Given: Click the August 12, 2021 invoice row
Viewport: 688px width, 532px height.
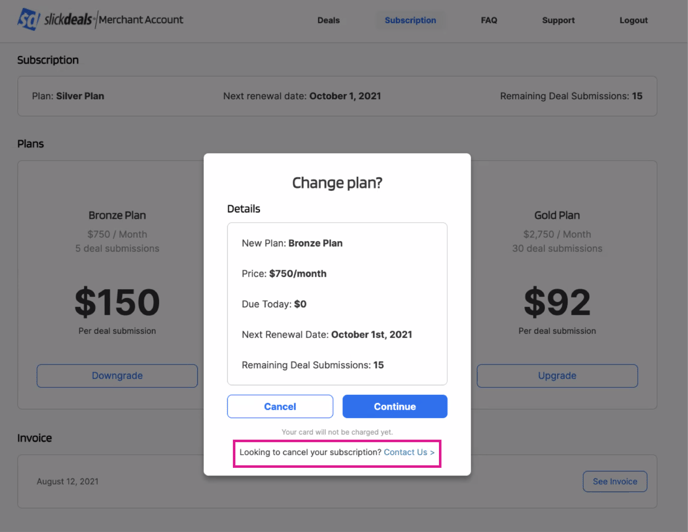Looking at the screenshot, I should pos(68,481).
